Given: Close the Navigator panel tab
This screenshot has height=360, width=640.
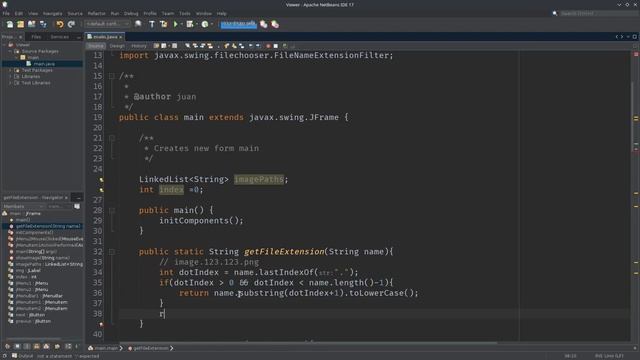Looking at the screenshot, I should click(x=67, y=198).
